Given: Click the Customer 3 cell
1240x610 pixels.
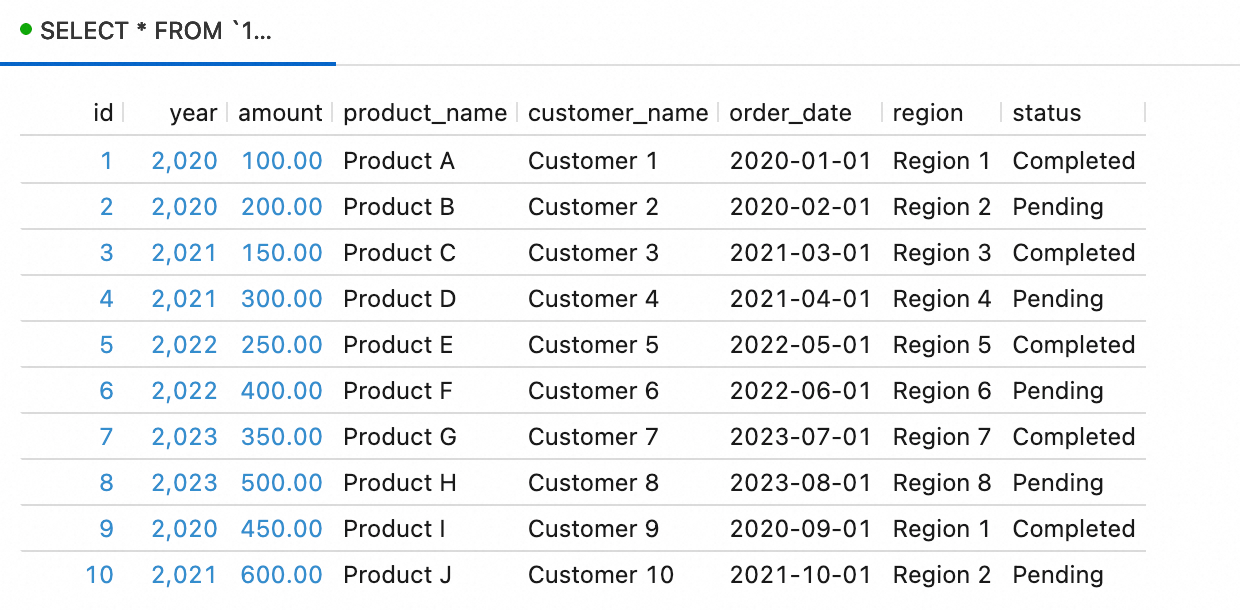Looking at the screenshot, I should click(x=593, y=253).
